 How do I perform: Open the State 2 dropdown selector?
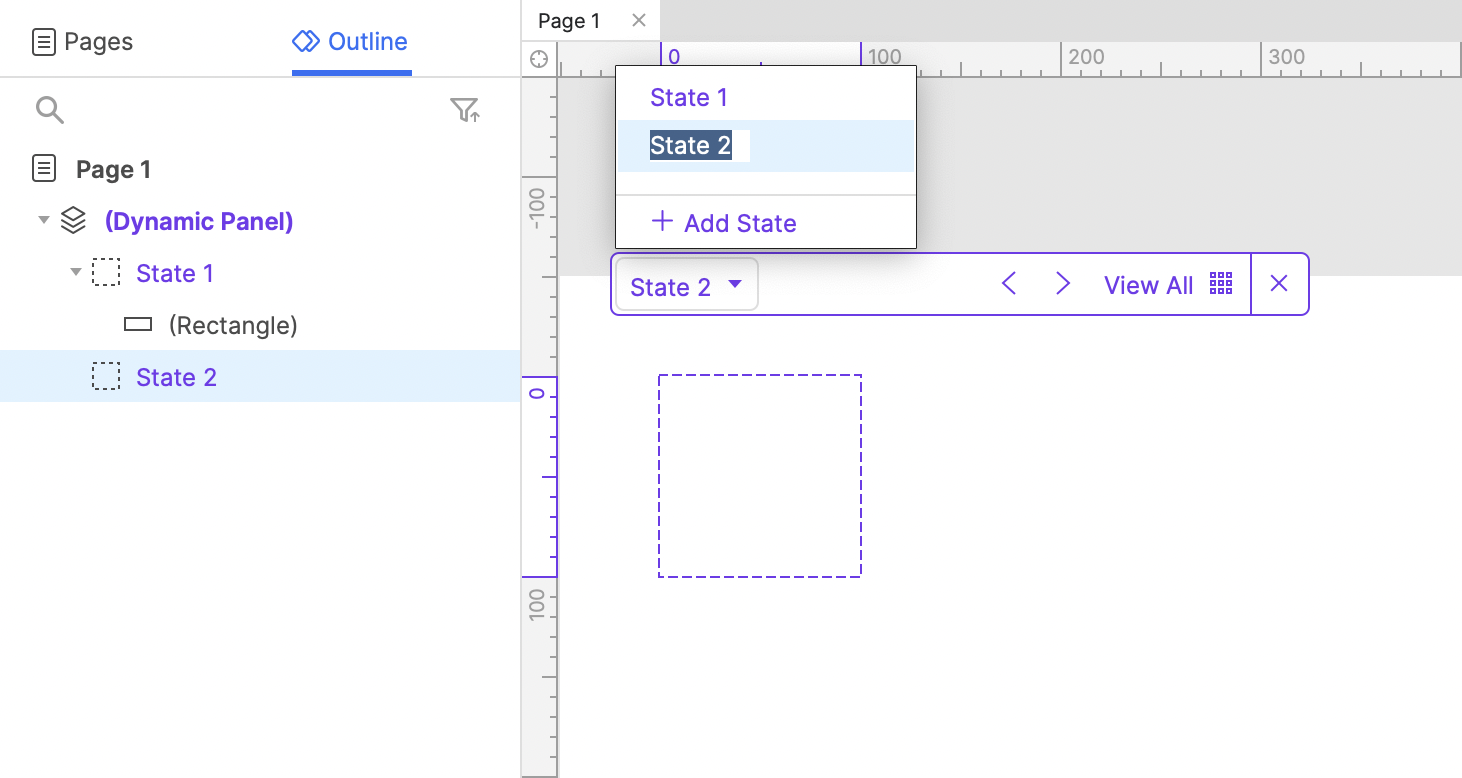tap(686, 286)
